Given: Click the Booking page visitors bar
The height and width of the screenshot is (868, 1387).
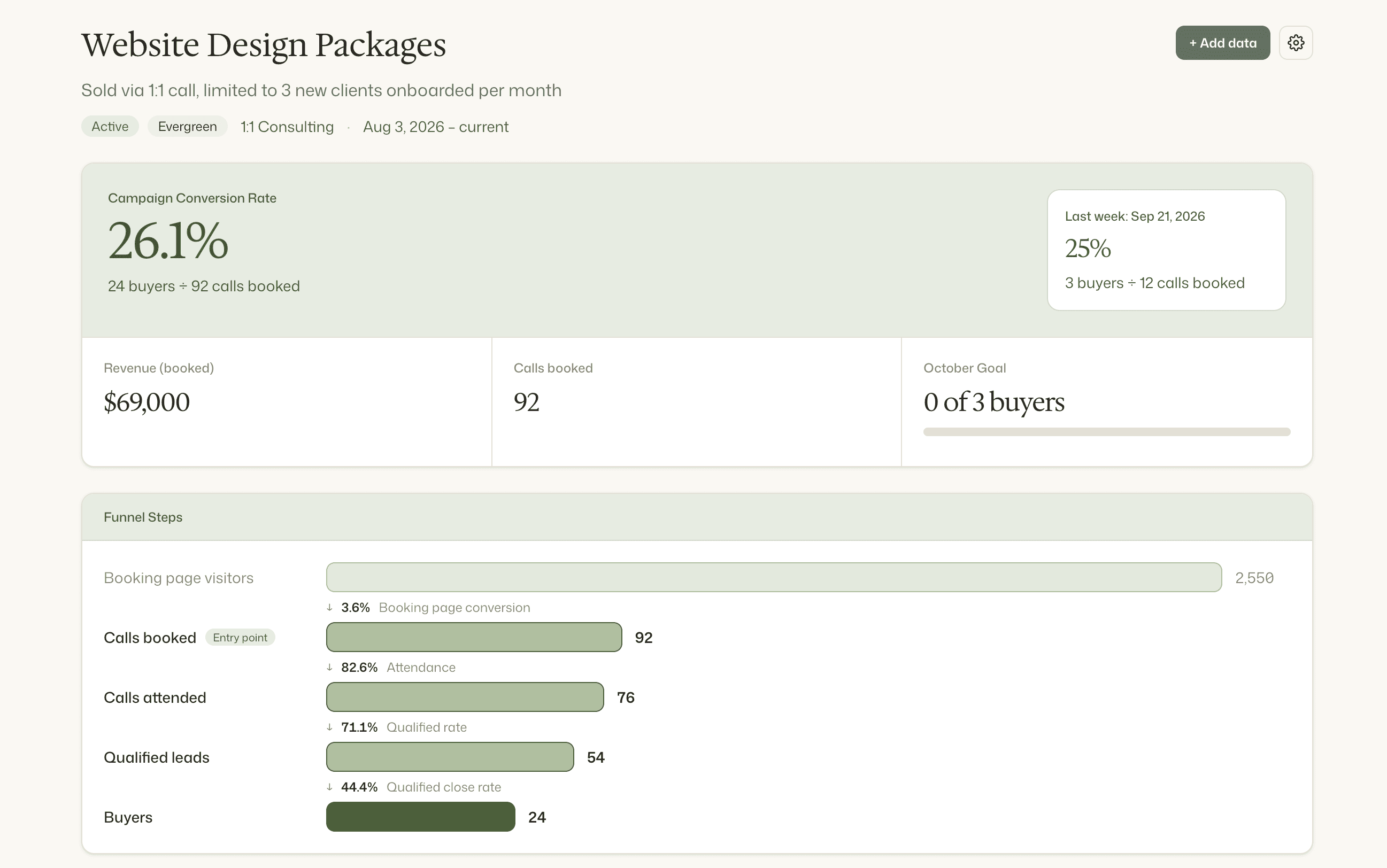Looking at the screenshot, I should [x=774, y=577].
